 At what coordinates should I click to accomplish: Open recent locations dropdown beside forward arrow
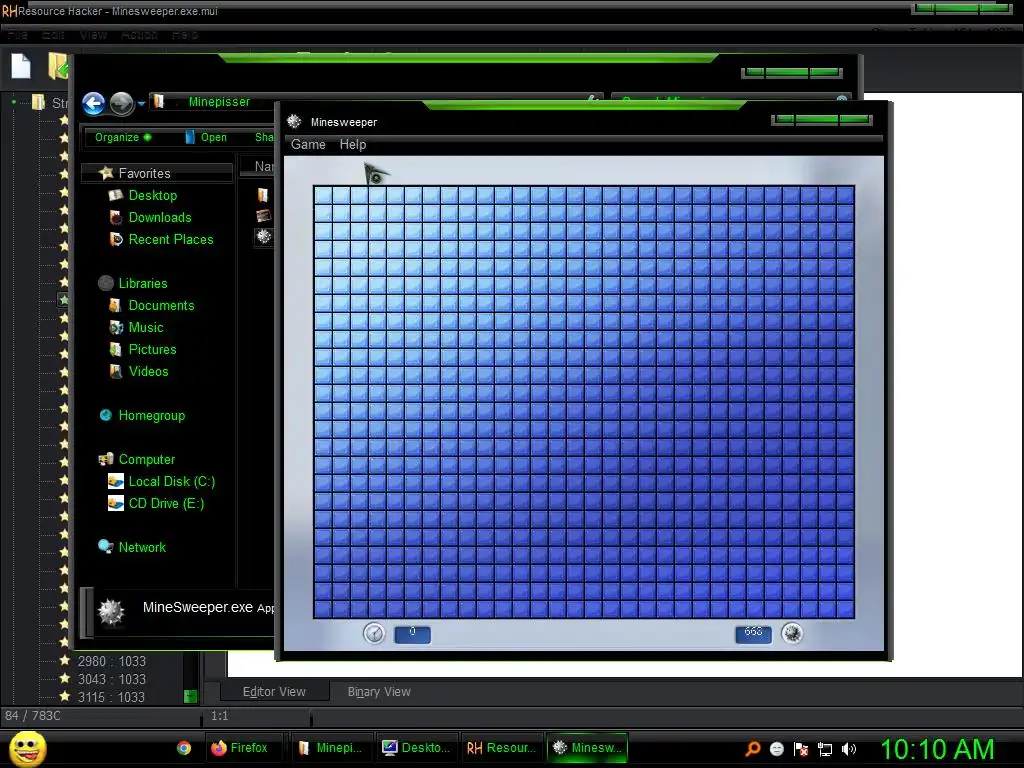[141, 103]
